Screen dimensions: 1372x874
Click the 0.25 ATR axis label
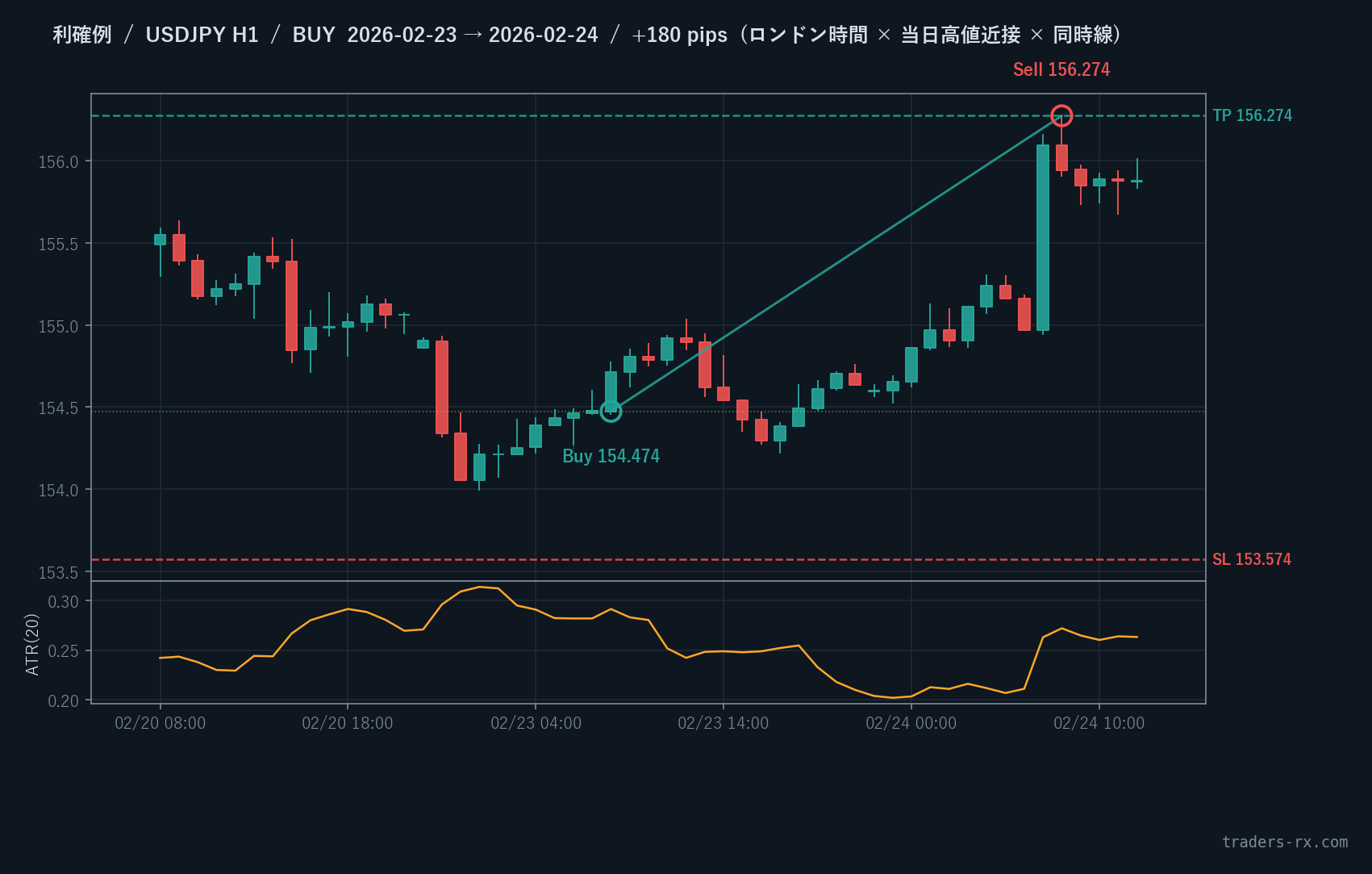pyautogui.click(x=64, y=651)
